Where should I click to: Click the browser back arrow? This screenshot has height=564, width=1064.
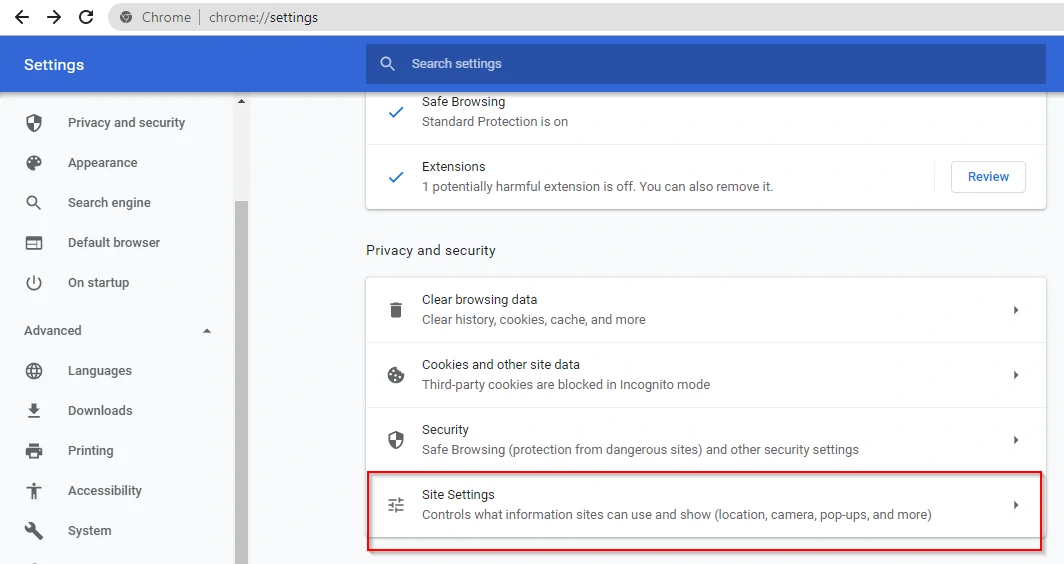[22, 17]
